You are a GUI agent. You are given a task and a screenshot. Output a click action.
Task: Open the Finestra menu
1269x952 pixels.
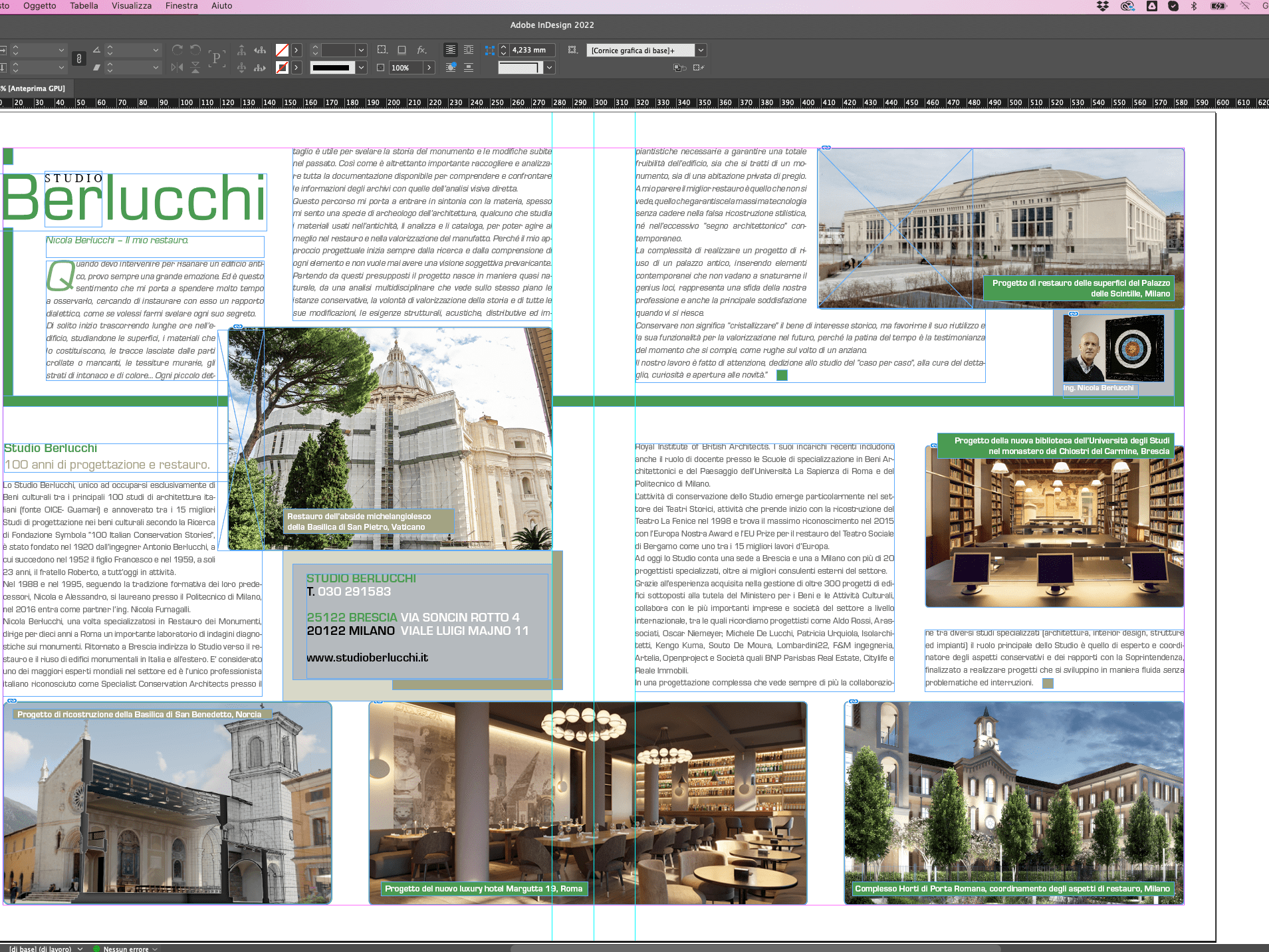click(x=181, y=6)
